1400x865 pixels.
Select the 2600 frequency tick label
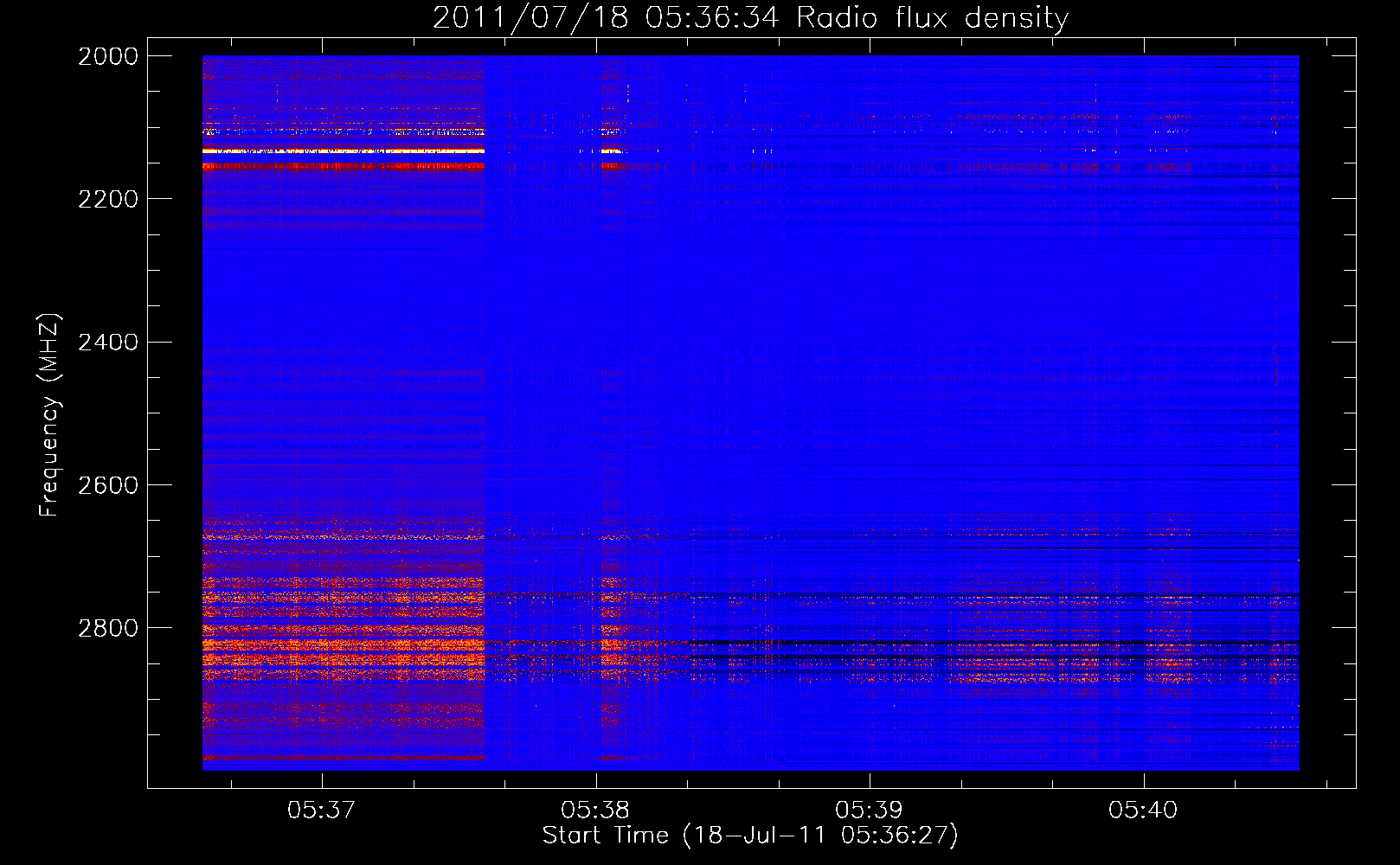(108, 485)
